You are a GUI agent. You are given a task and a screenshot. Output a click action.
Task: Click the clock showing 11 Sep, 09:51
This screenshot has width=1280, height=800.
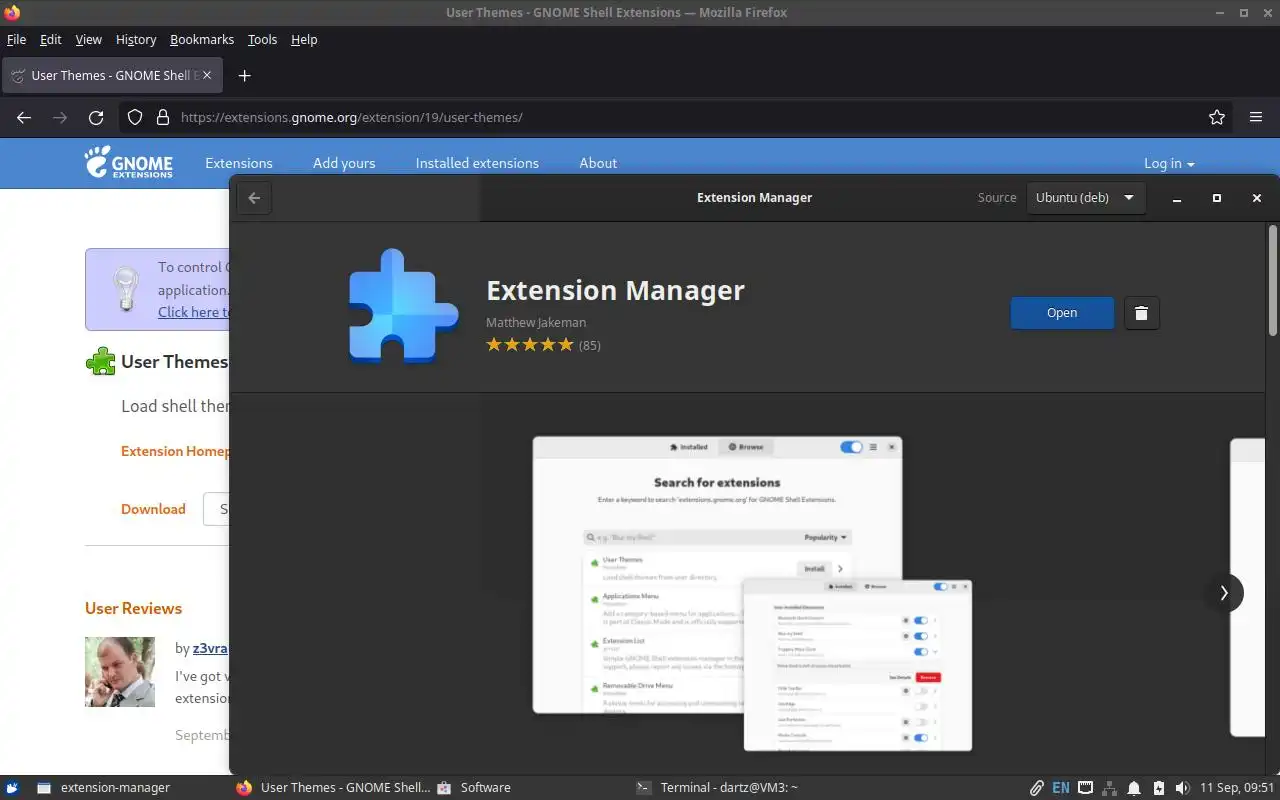pos(1236,788)
